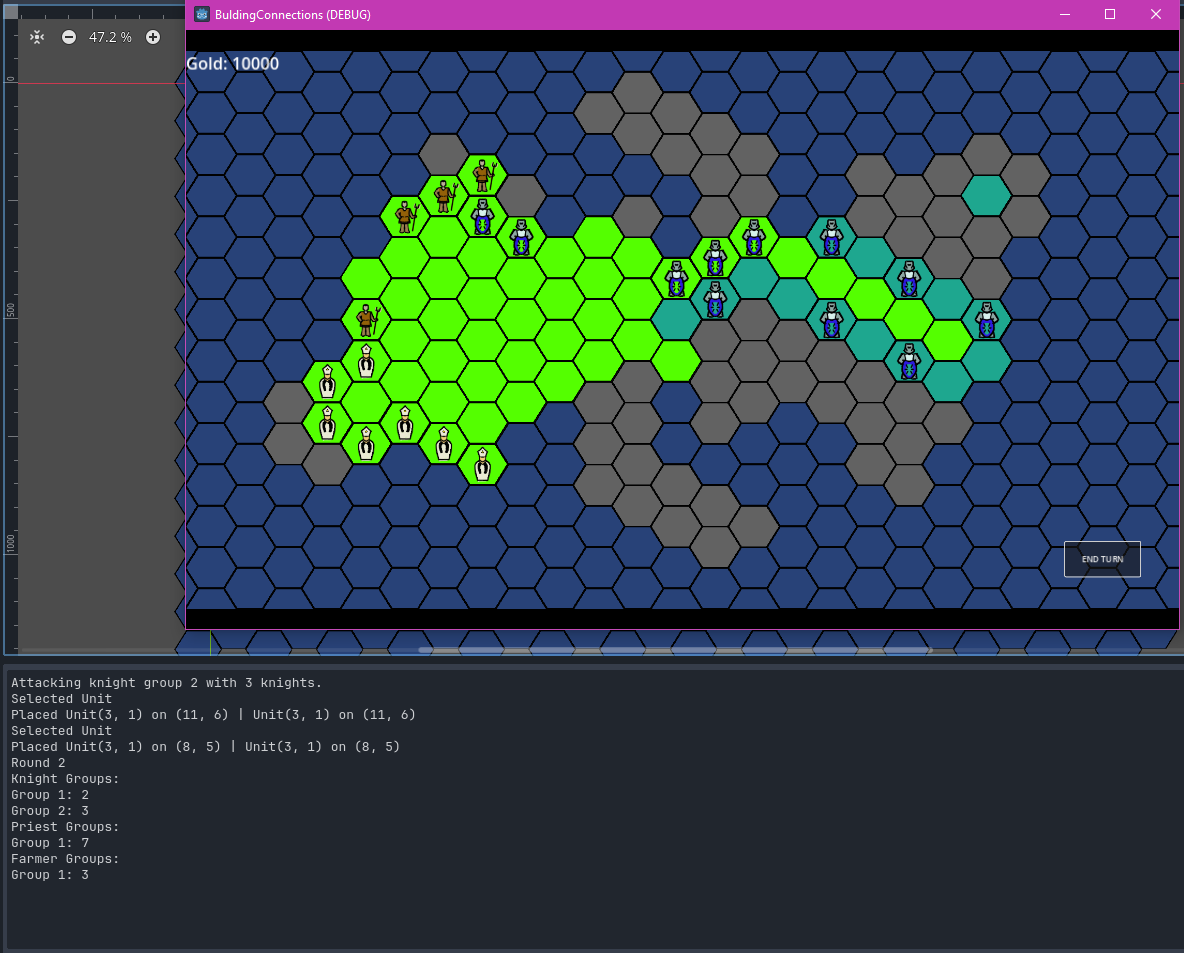Click the "Round 2" line in output log
Viewport: 1184px width, 953px height.
pos(38,763)
